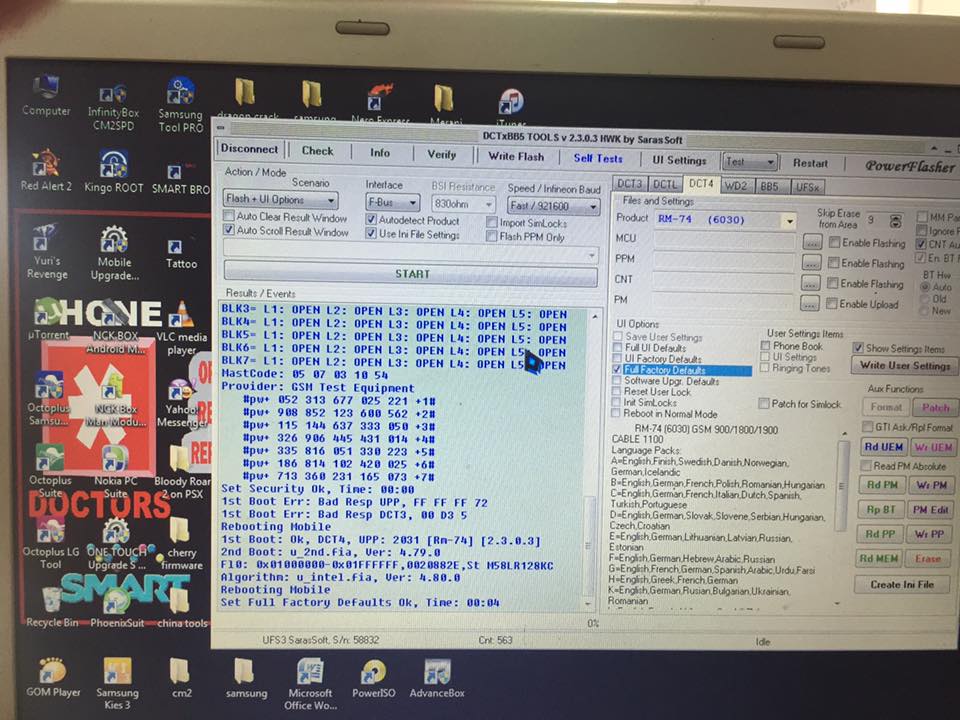Expand Product RM-74 (6030) dropdown
Image resolution: width=960 pixels, height=720 pixels.
pos(789,221)
